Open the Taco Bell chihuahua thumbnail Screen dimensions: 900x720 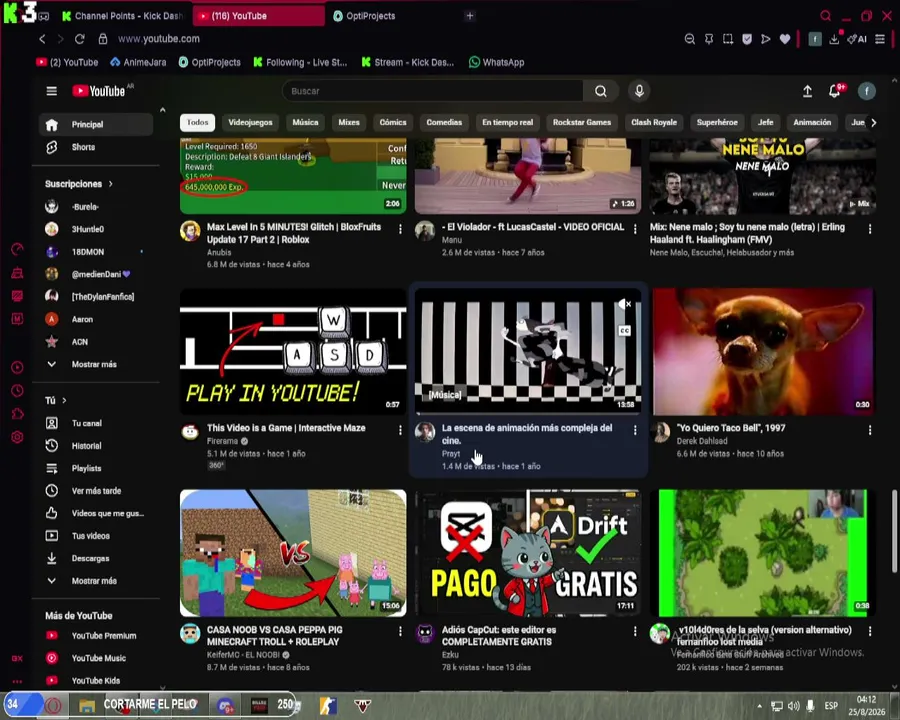tap(763, 351)
